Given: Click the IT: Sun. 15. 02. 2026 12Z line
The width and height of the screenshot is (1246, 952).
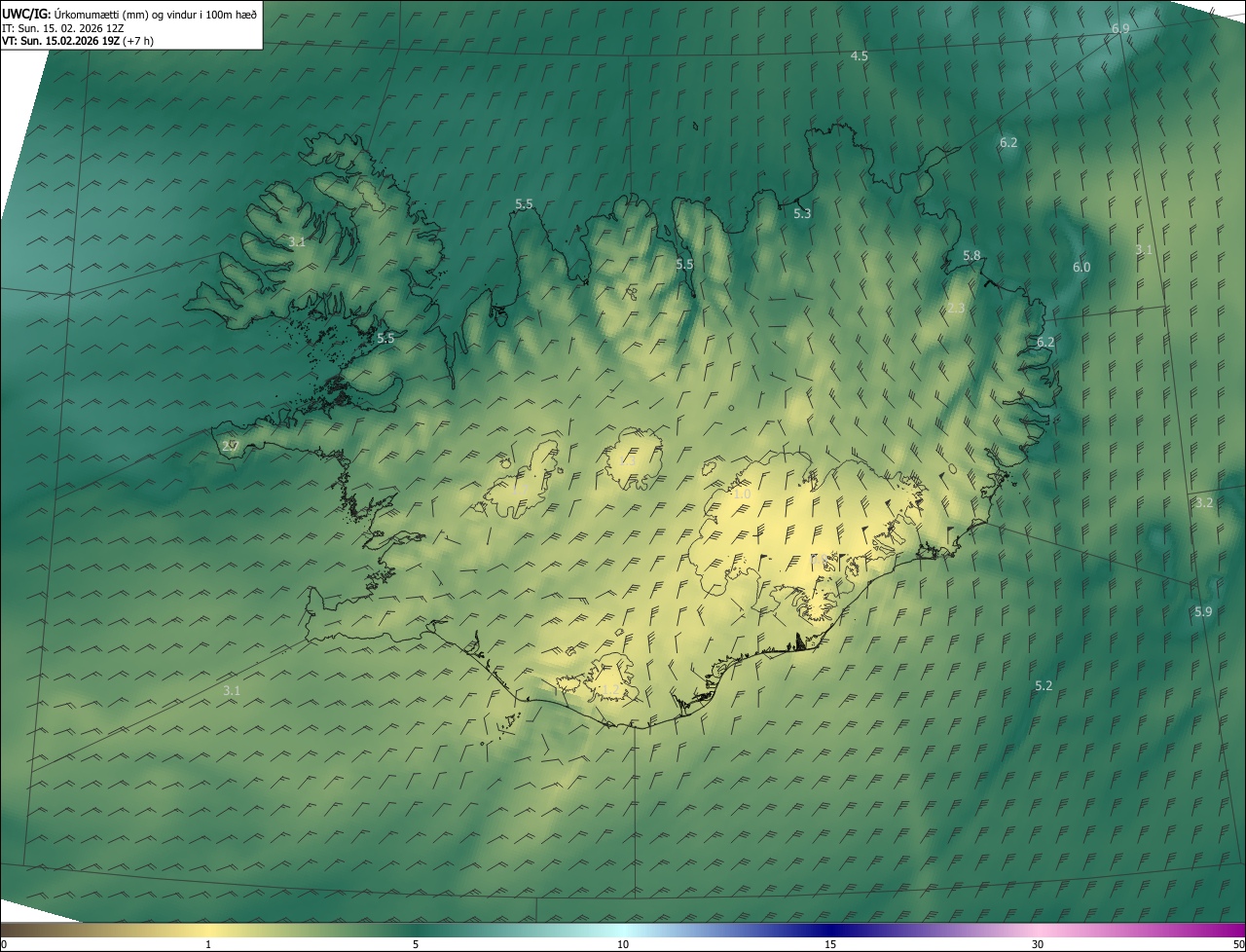Looking at the screenshot, I should (x=62, y=27).
